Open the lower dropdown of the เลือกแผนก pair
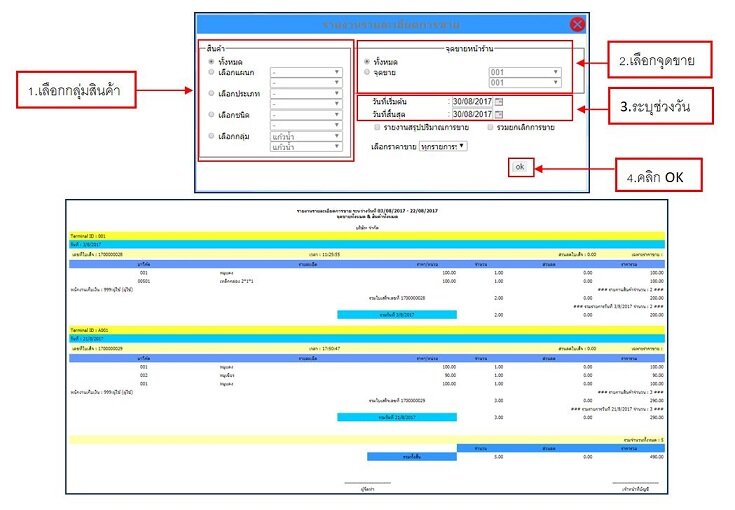This screenshot has width=735, height=510. pyautogui.click(x=306, y=82)
